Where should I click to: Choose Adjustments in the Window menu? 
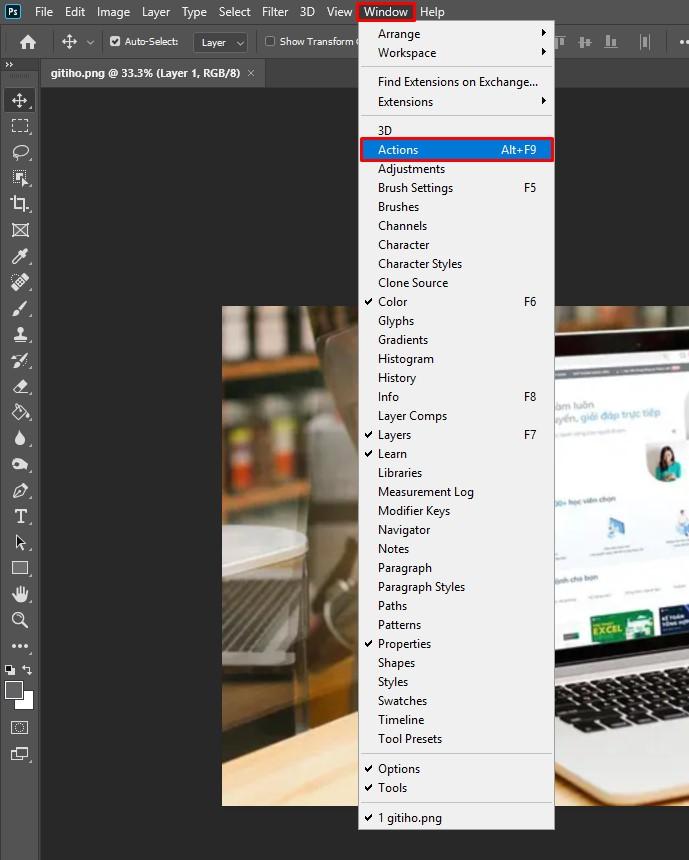click(x=456, y=169)
